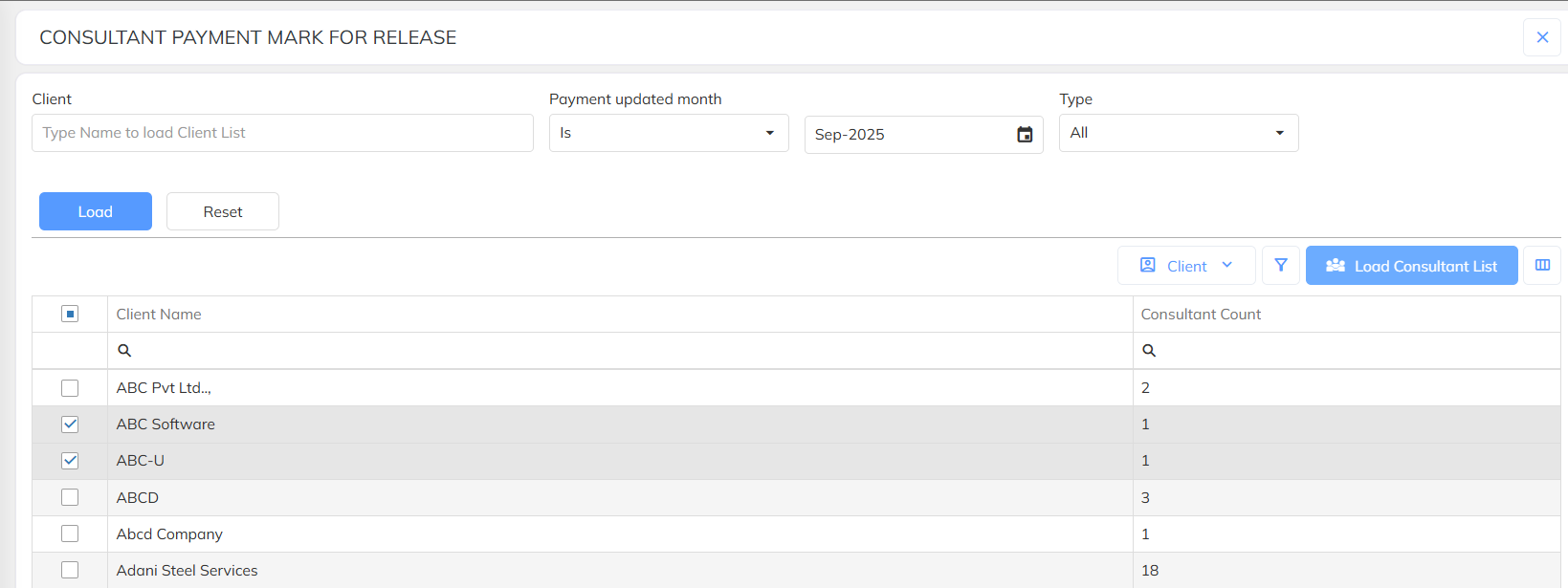Image resolution: width=1568 pixels, height=588 pixels.
Task: Focus the Client name input field
Action: 282,133
